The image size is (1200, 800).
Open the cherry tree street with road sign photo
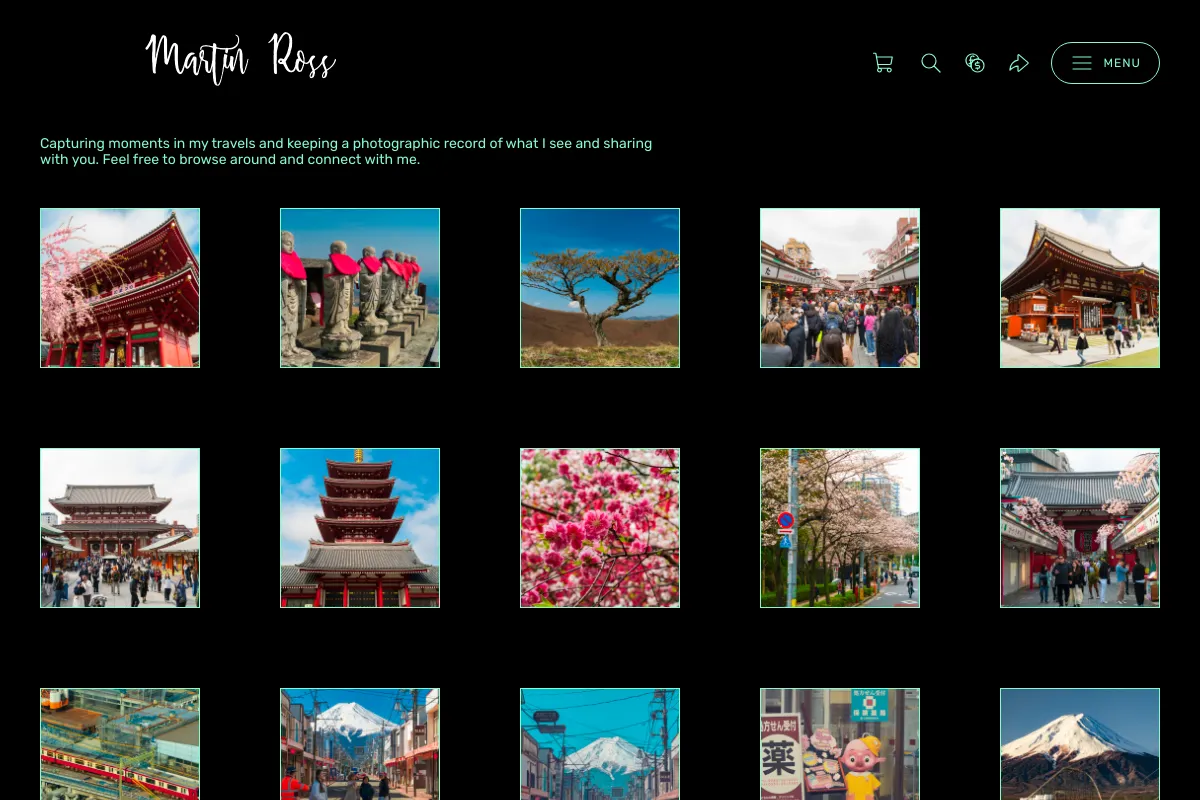[840, 528]
